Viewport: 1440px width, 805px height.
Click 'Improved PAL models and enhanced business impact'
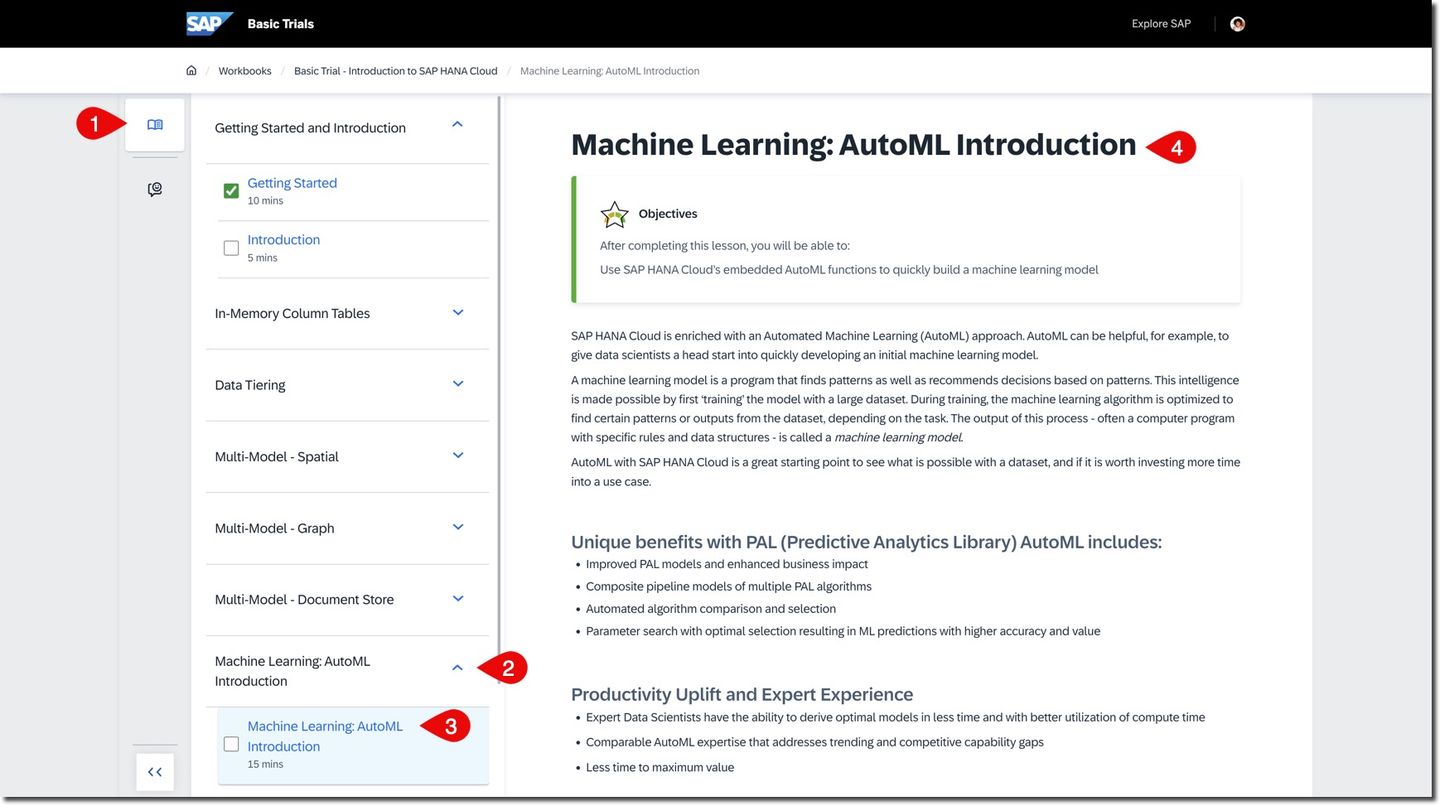727,564
